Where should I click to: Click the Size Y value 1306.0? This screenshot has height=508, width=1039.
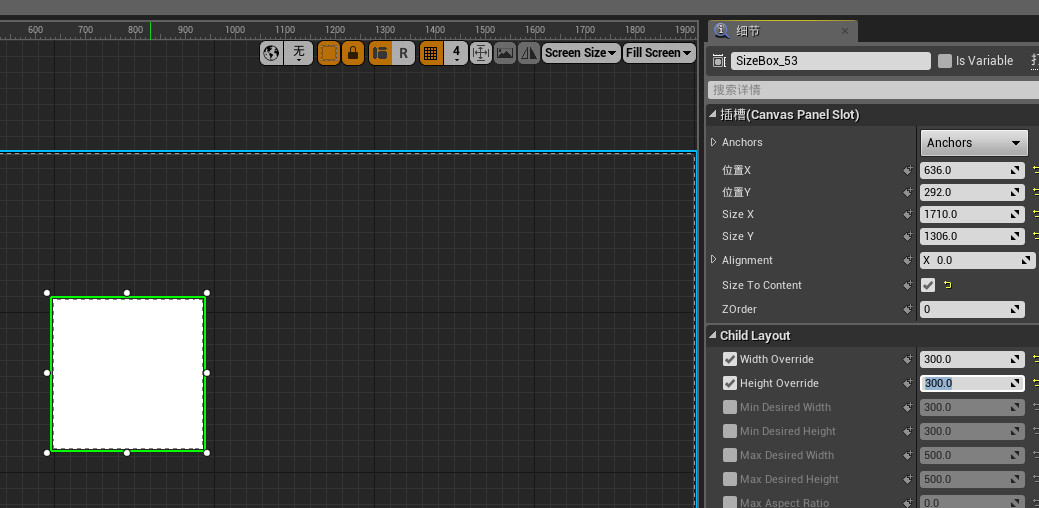(972, 236)
